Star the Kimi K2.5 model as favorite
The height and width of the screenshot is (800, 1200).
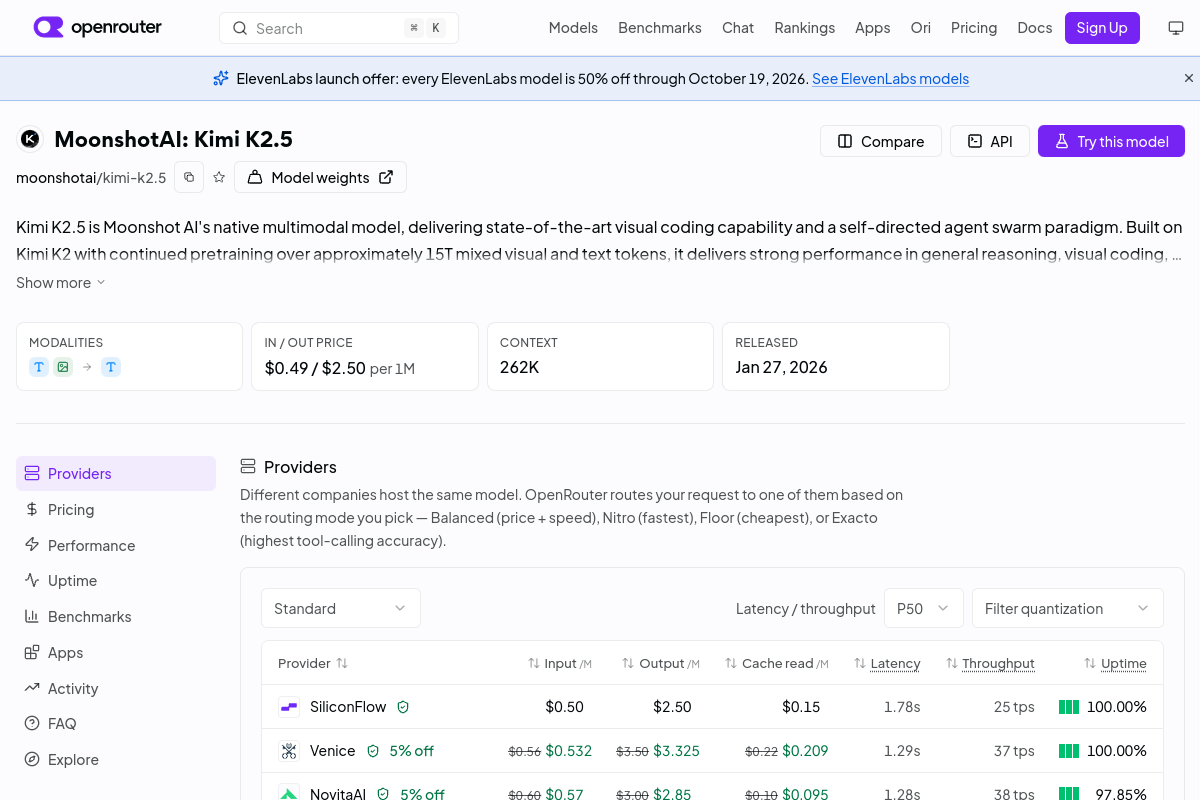pos(219,177)
